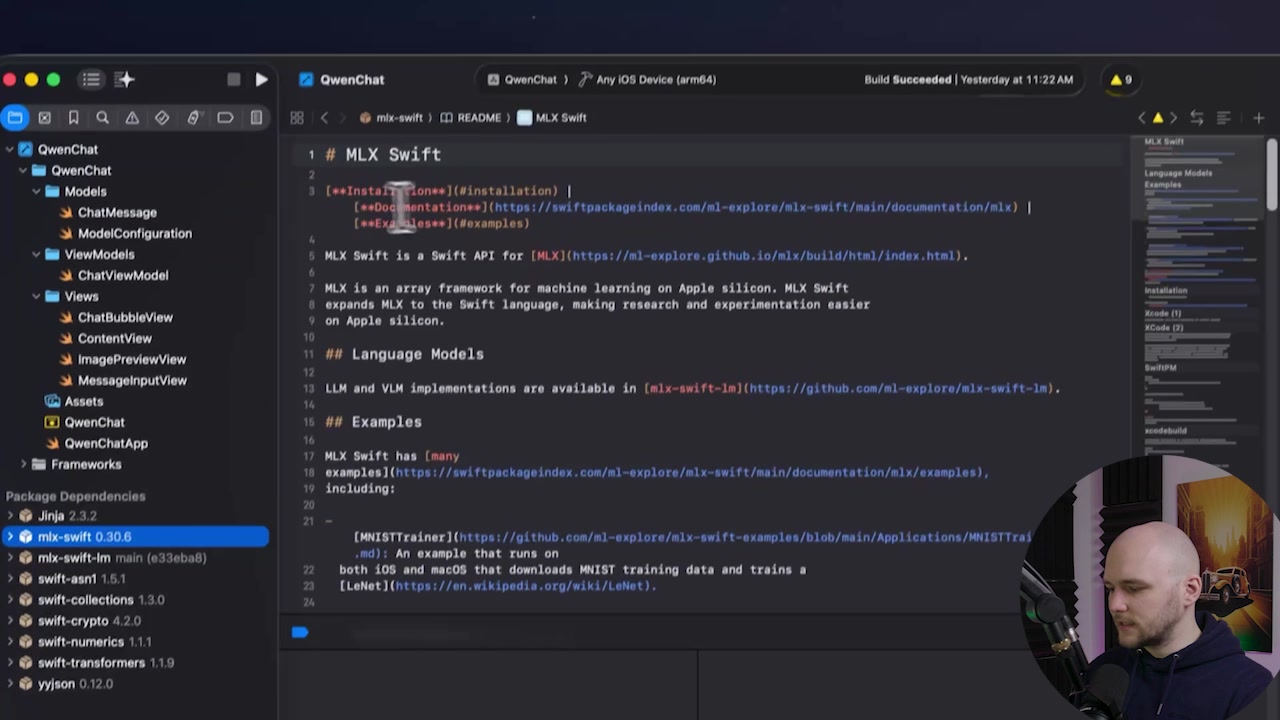
Task: Expand the Frameworks group
Action: (x=23, y=464)
